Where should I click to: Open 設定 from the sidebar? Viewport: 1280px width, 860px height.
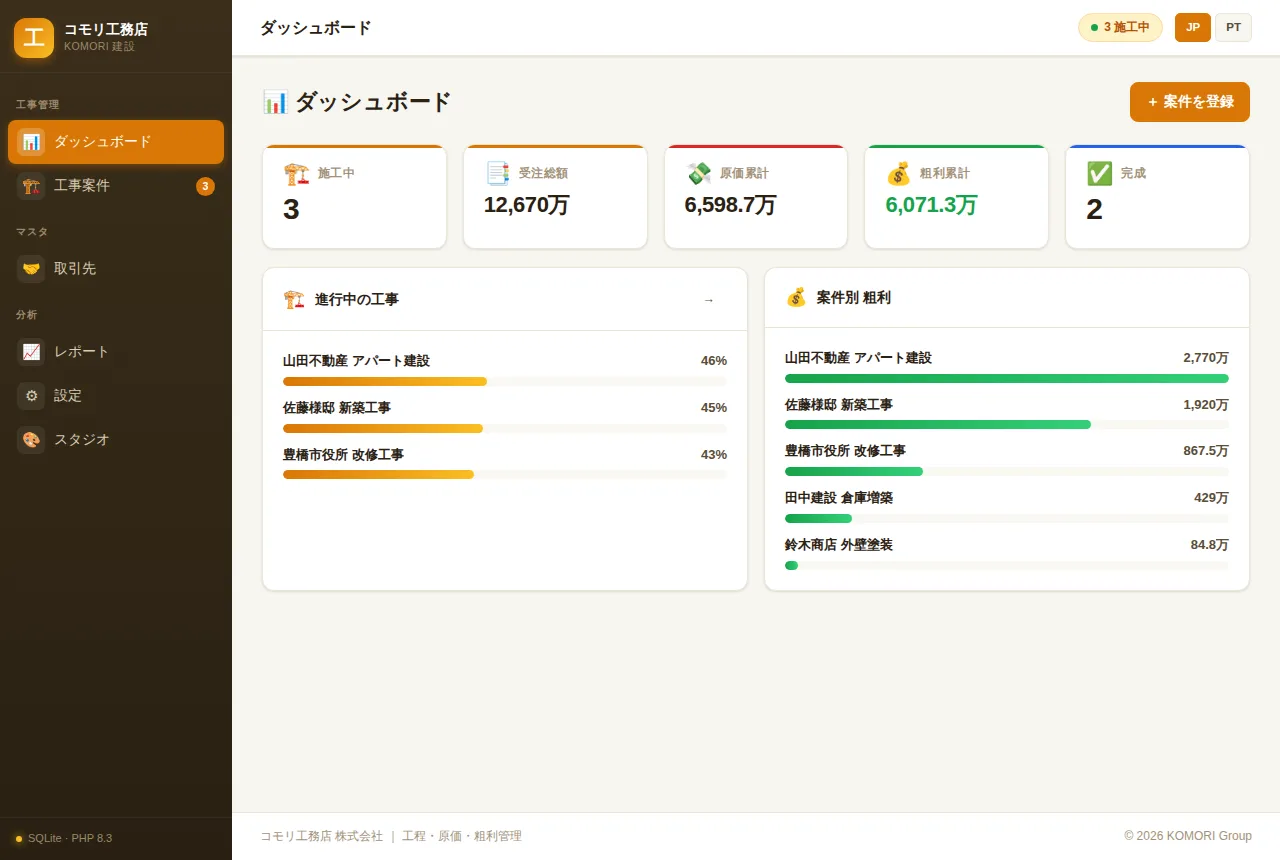(x=116, y=396)
